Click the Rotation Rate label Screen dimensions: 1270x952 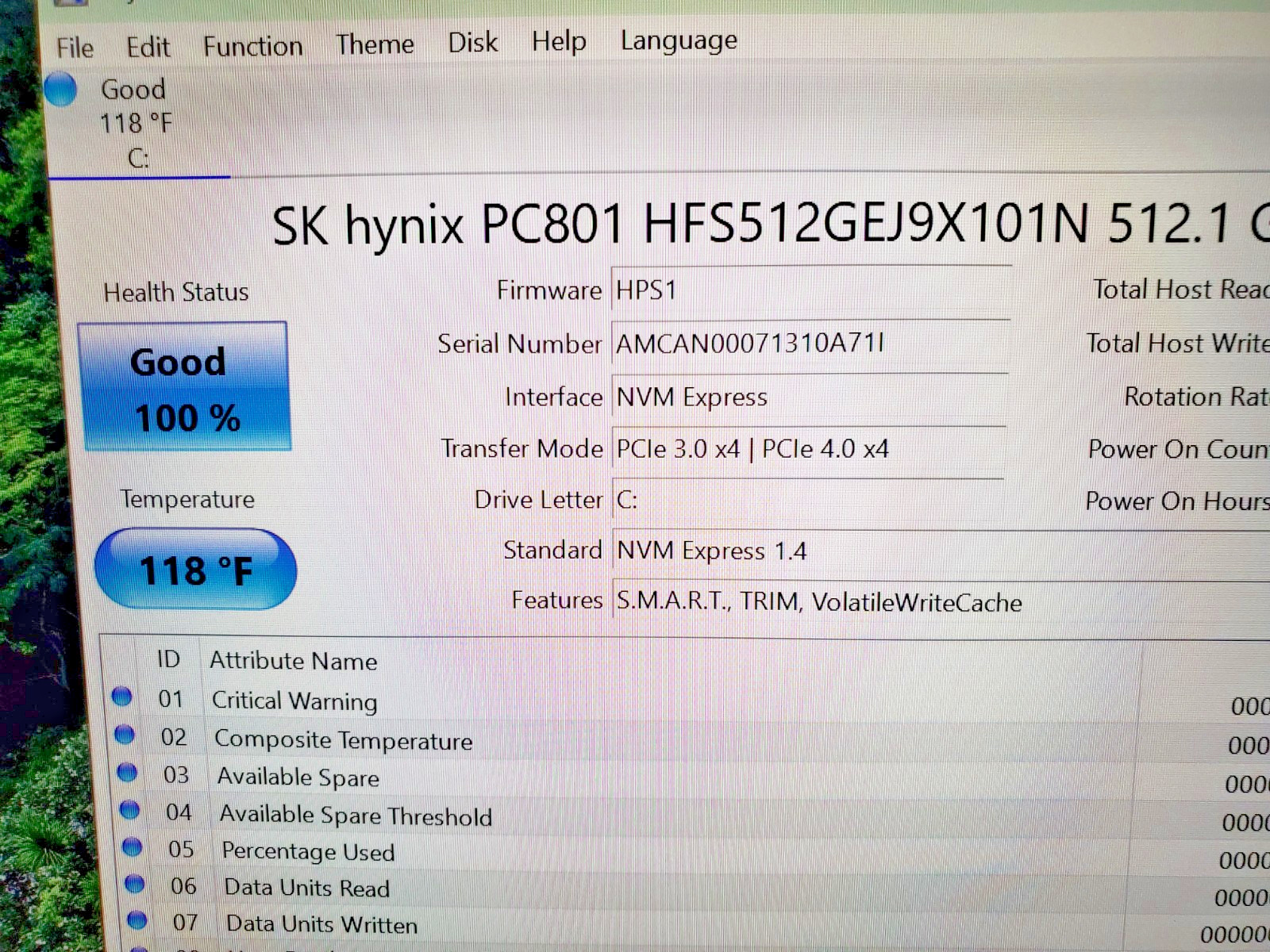1197,397
